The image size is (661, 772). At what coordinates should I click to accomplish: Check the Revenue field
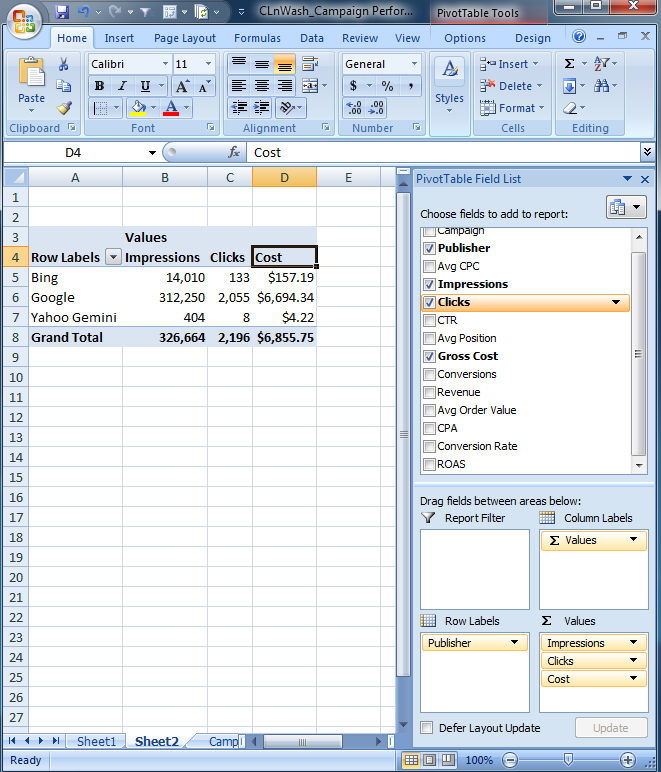point(429,392)
